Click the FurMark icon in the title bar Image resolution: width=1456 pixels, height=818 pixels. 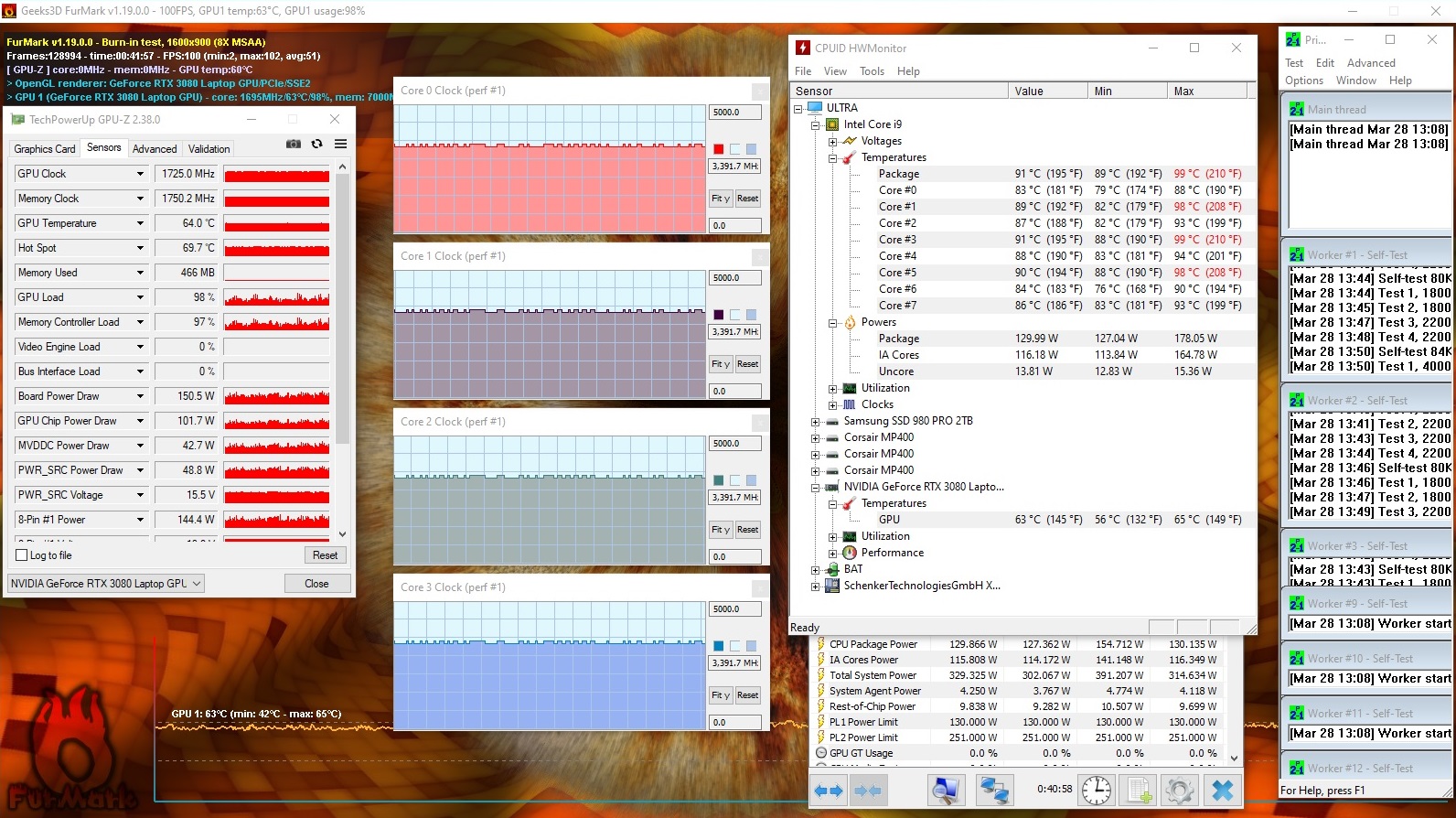pyautogui.click(x=9, y=11)
